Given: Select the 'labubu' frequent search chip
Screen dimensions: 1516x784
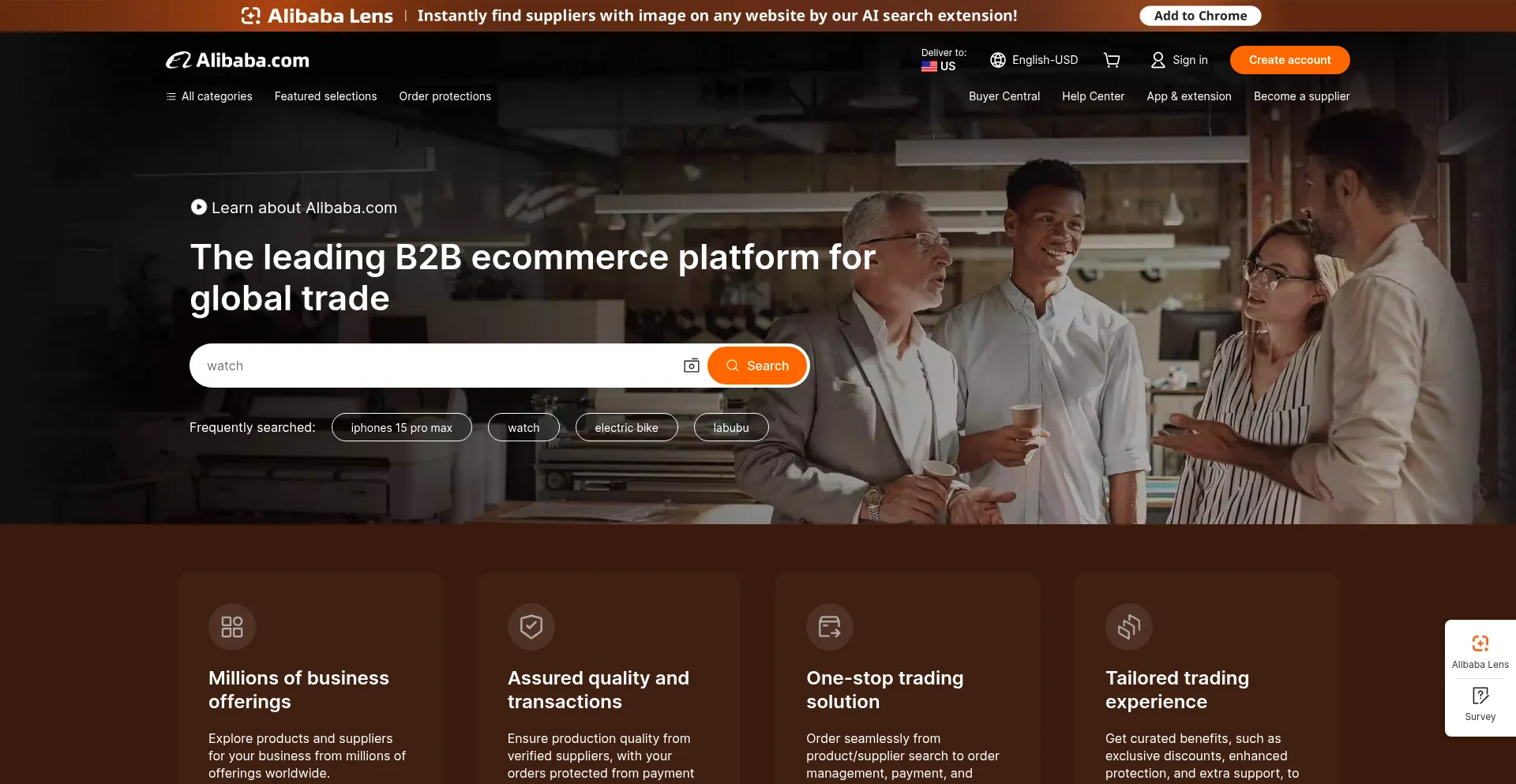Looking at the screenshot, I should 731,427.
